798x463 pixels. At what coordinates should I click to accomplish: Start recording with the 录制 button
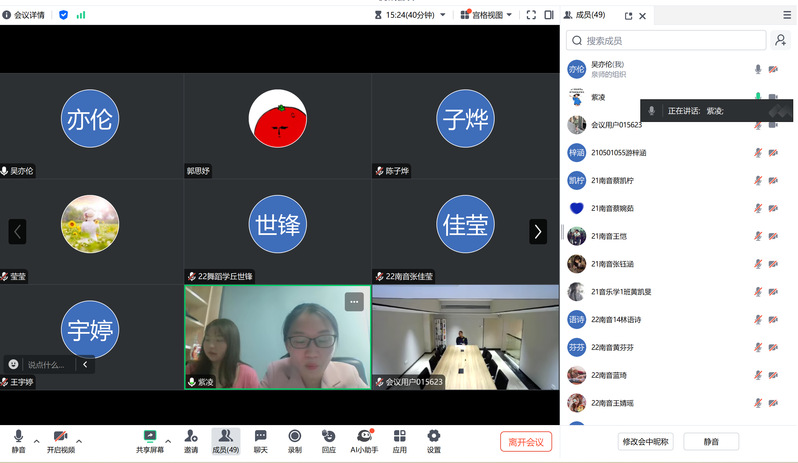pyautogui.click(x=295, y=440)
